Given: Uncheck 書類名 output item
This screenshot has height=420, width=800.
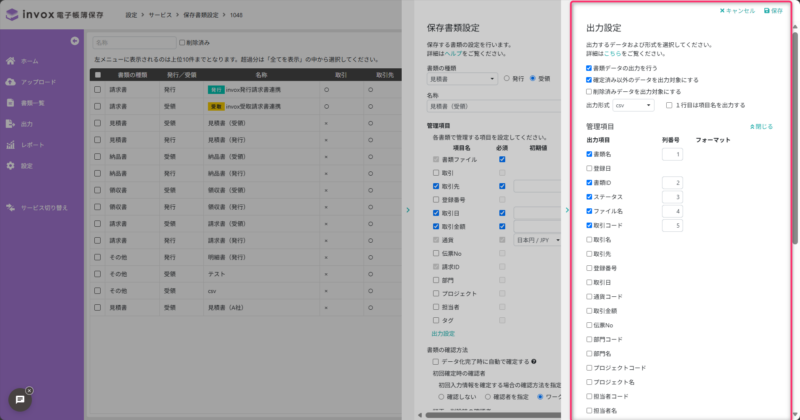Looking at the screenshot, I should pyautogui.click(x=589, y=154).
